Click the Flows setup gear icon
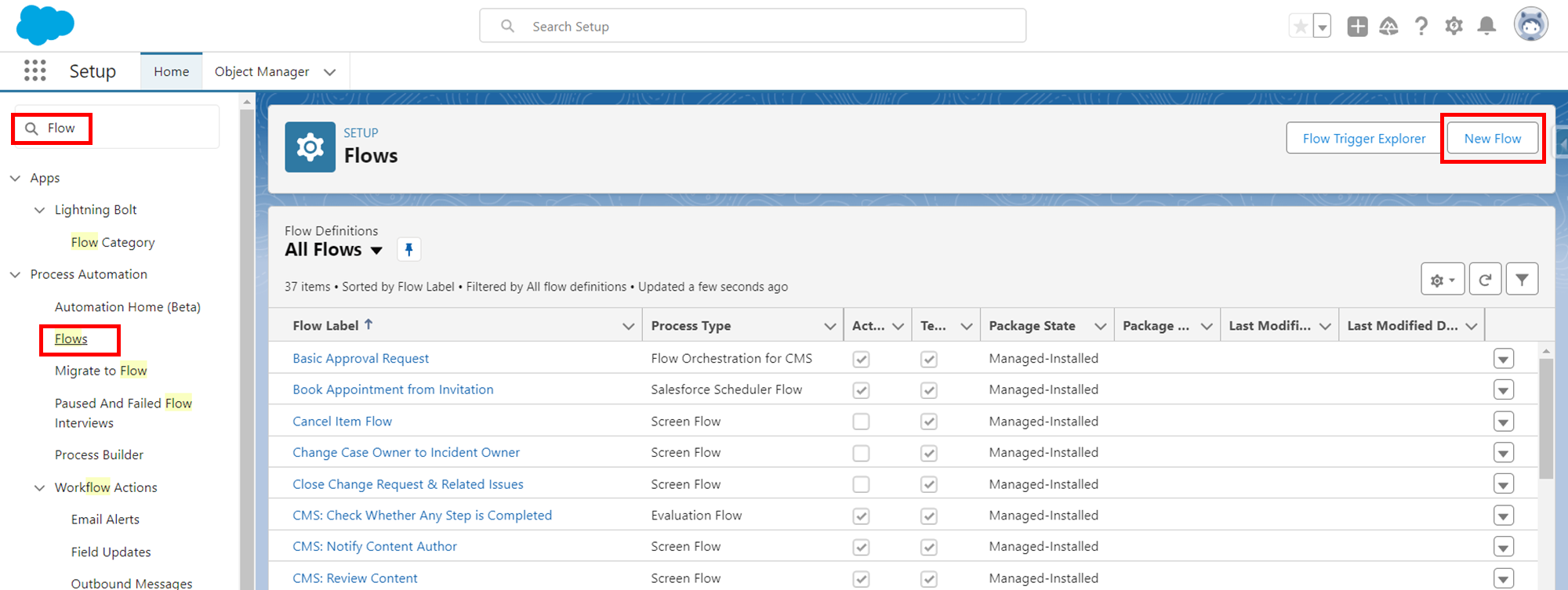This screenshot has height=590, width=1568. pos(310,147)
